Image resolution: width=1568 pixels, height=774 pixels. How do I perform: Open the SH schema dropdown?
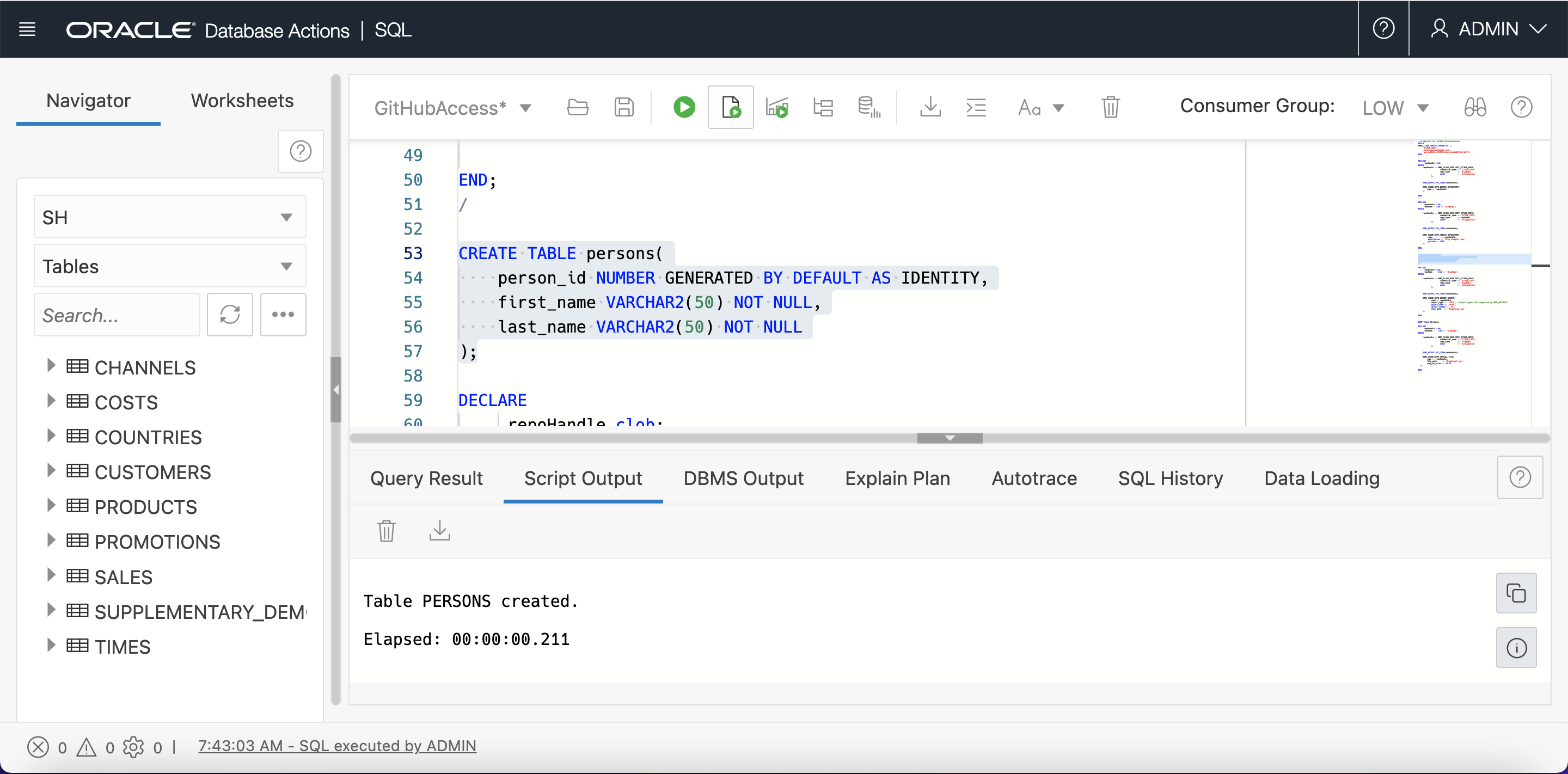tap(169, 217)
